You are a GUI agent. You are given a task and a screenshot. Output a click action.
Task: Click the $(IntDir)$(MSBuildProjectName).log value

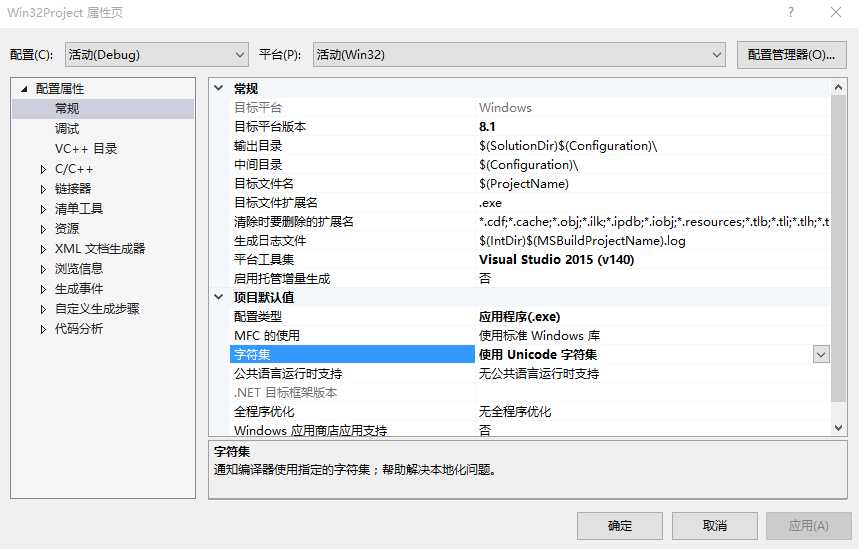[x=582, y=241]
